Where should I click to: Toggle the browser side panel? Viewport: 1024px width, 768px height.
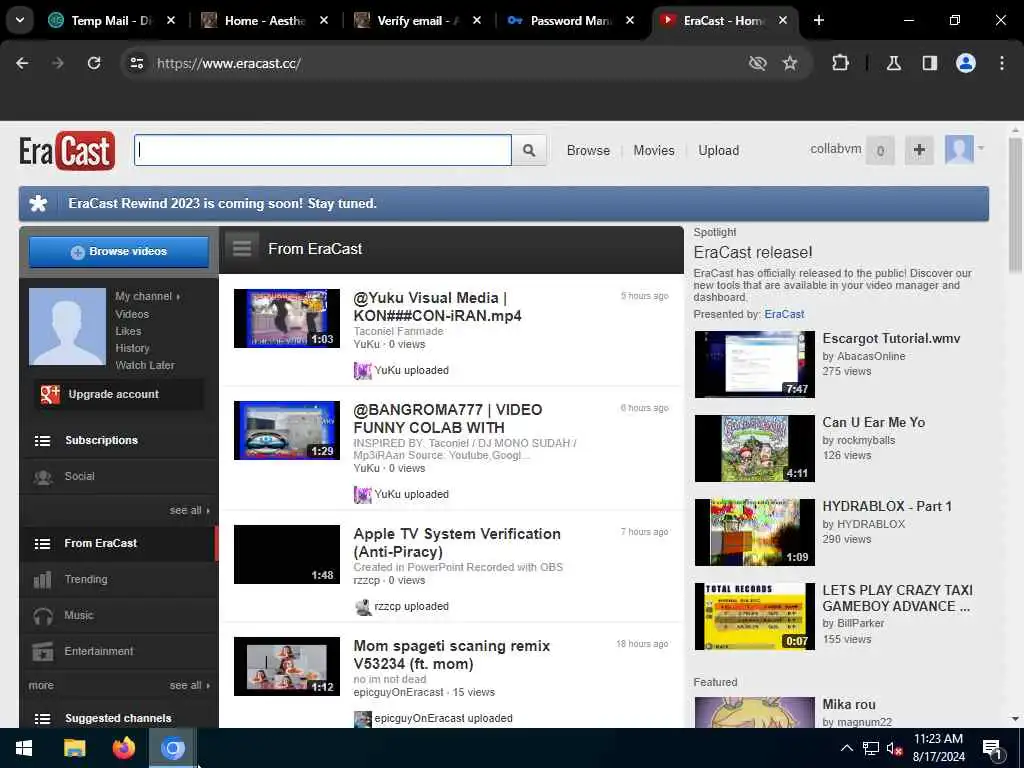click(x=930, y=63)
